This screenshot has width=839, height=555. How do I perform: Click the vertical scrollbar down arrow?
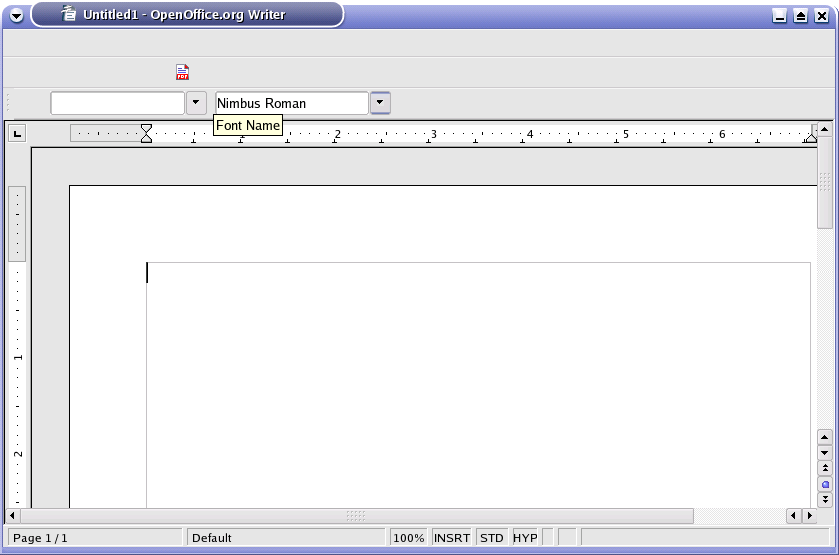point(825,452)
